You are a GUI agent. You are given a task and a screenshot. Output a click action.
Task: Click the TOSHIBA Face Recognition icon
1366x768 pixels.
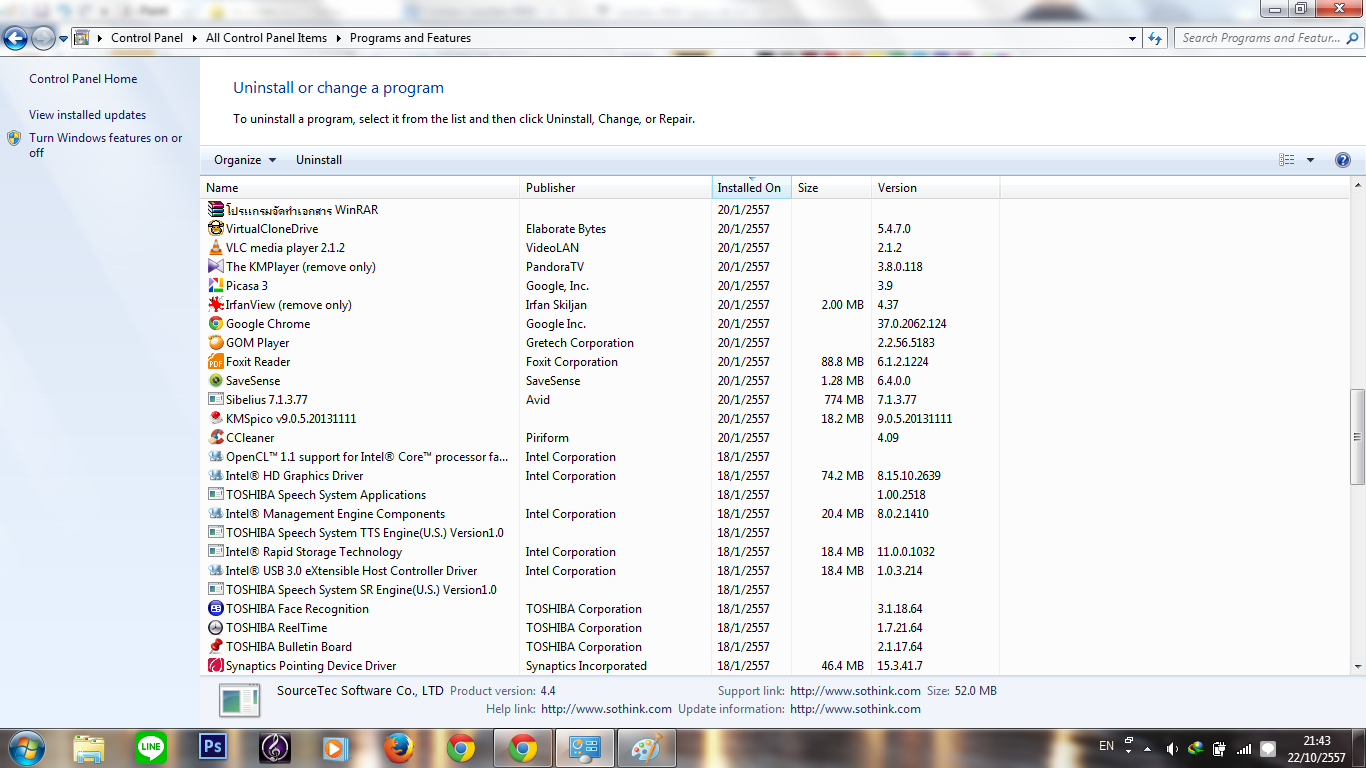click(215, 609)
